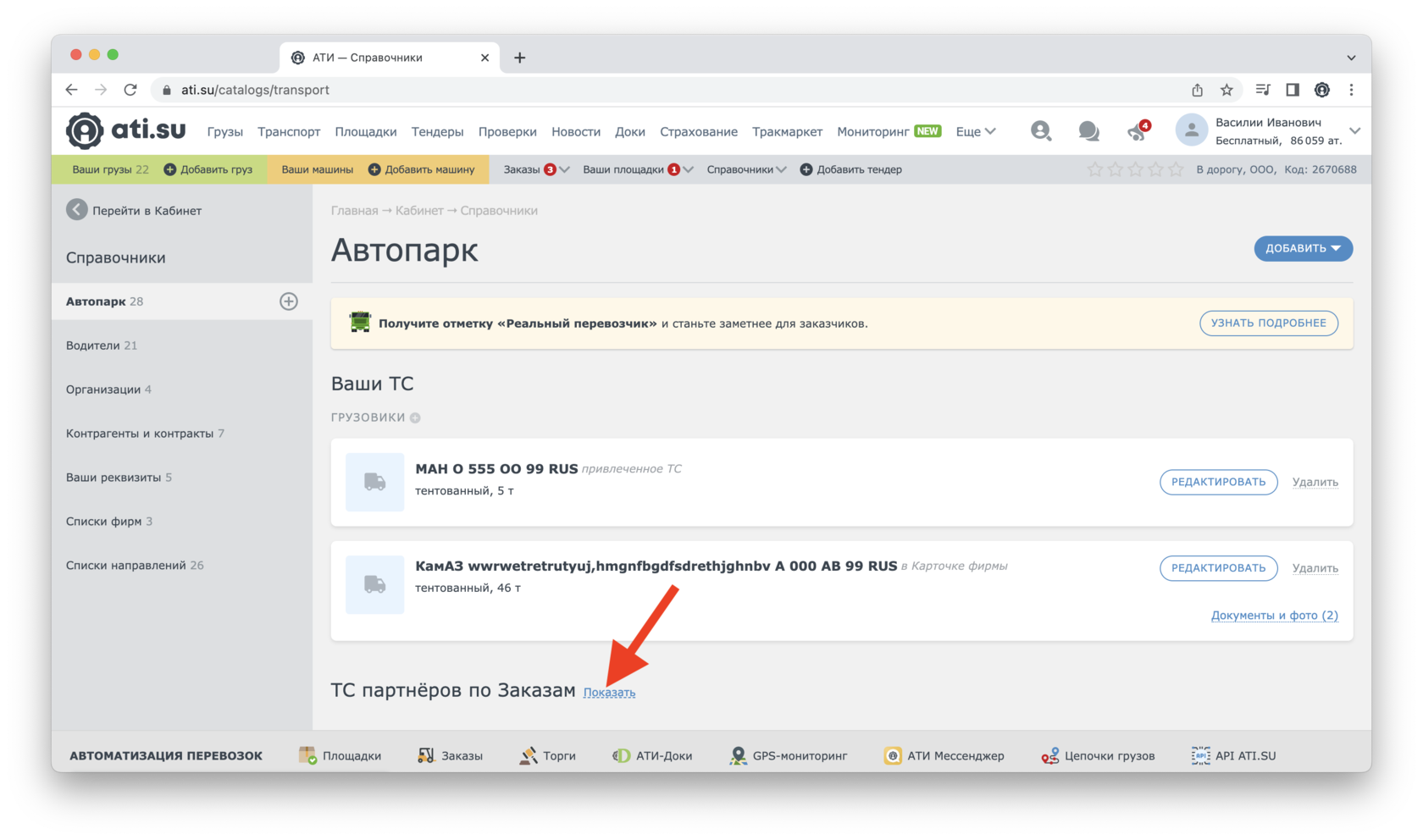Open Торги in automation footer
1423x840 pixels.
pyautogui.click(x=547, y=755)
